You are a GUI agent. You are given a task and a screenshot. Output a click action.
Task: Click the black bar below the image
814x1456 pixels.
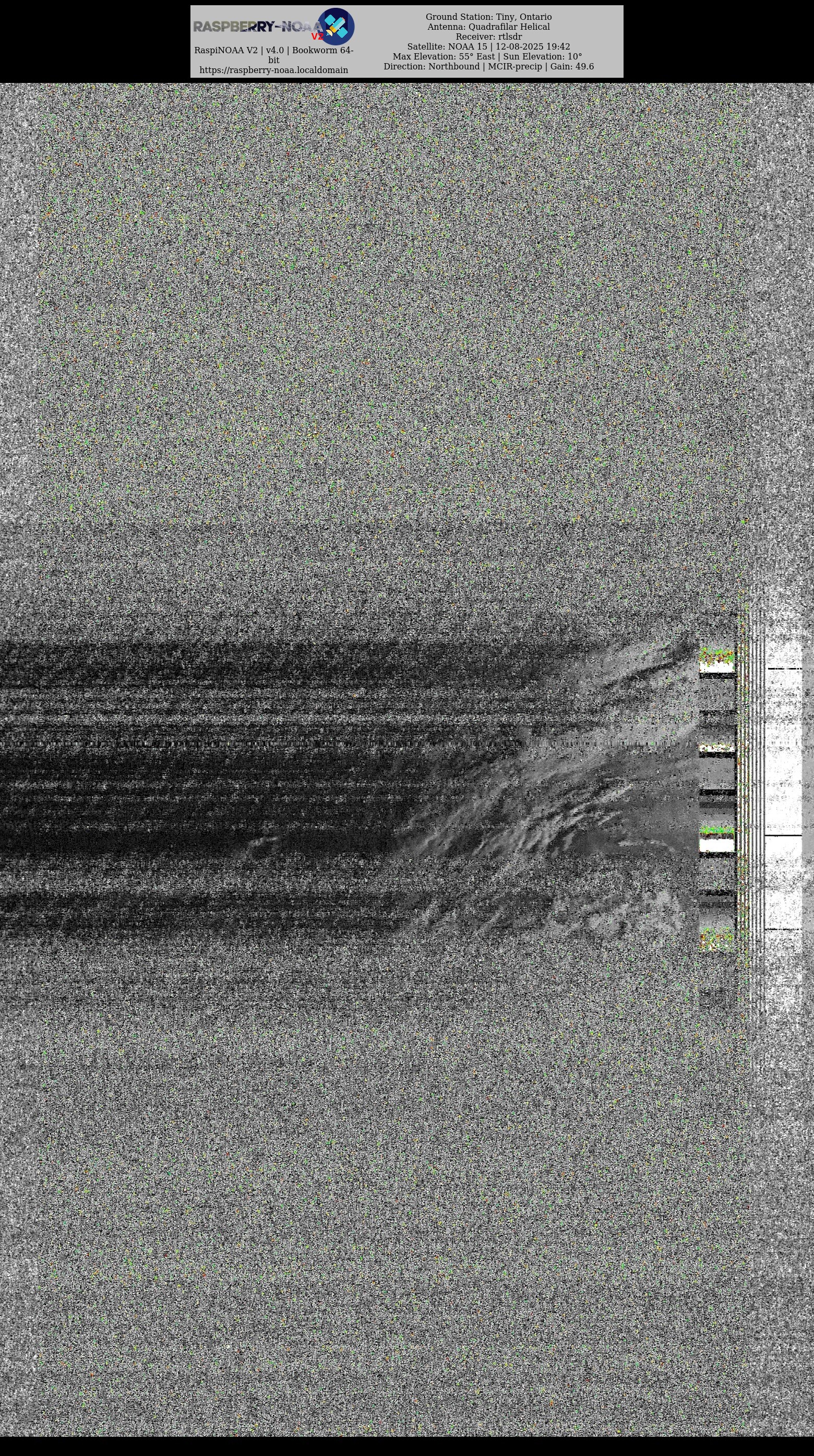pyautogui.click(x=407, y=1446)
